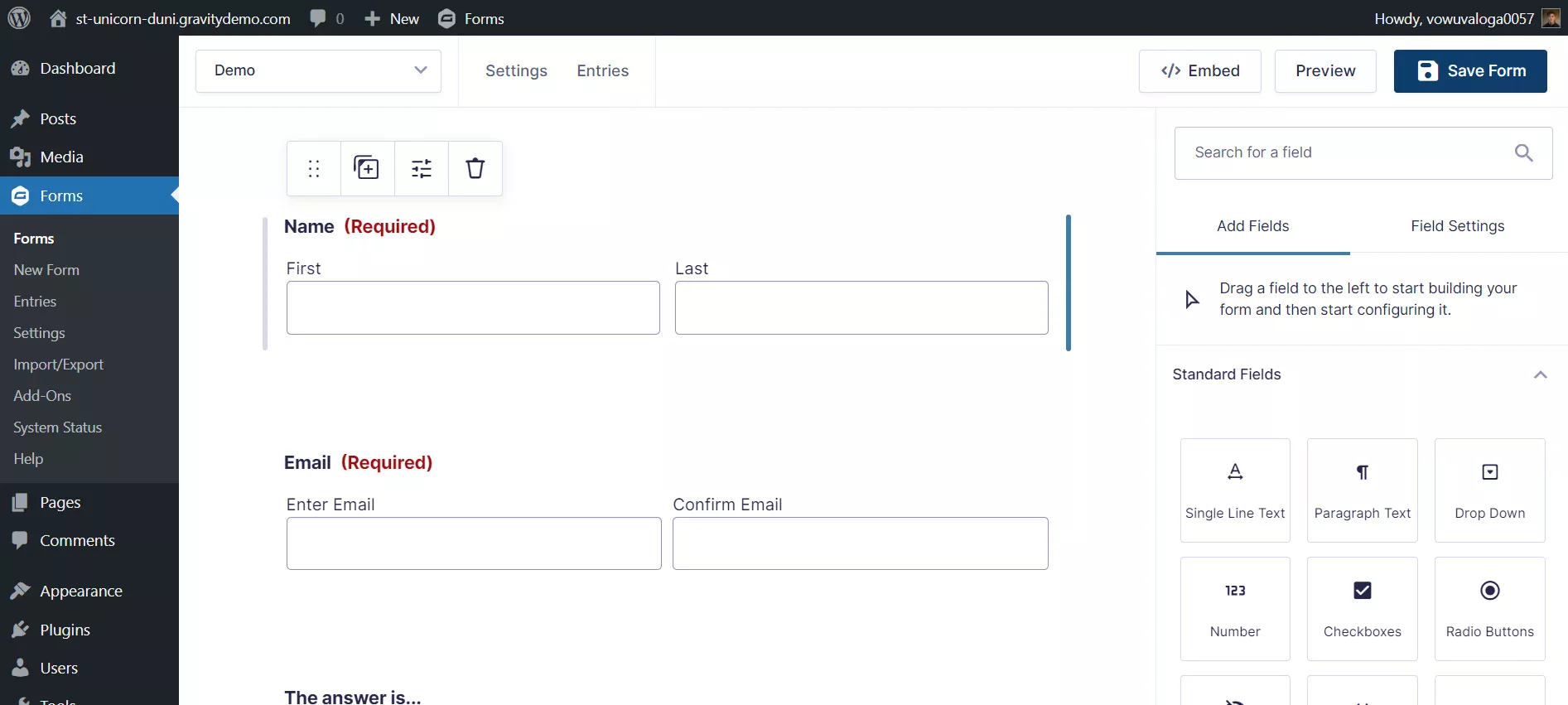Duplicate the Name field
The image size is (1568, 705).
click(x=367, y=169)
